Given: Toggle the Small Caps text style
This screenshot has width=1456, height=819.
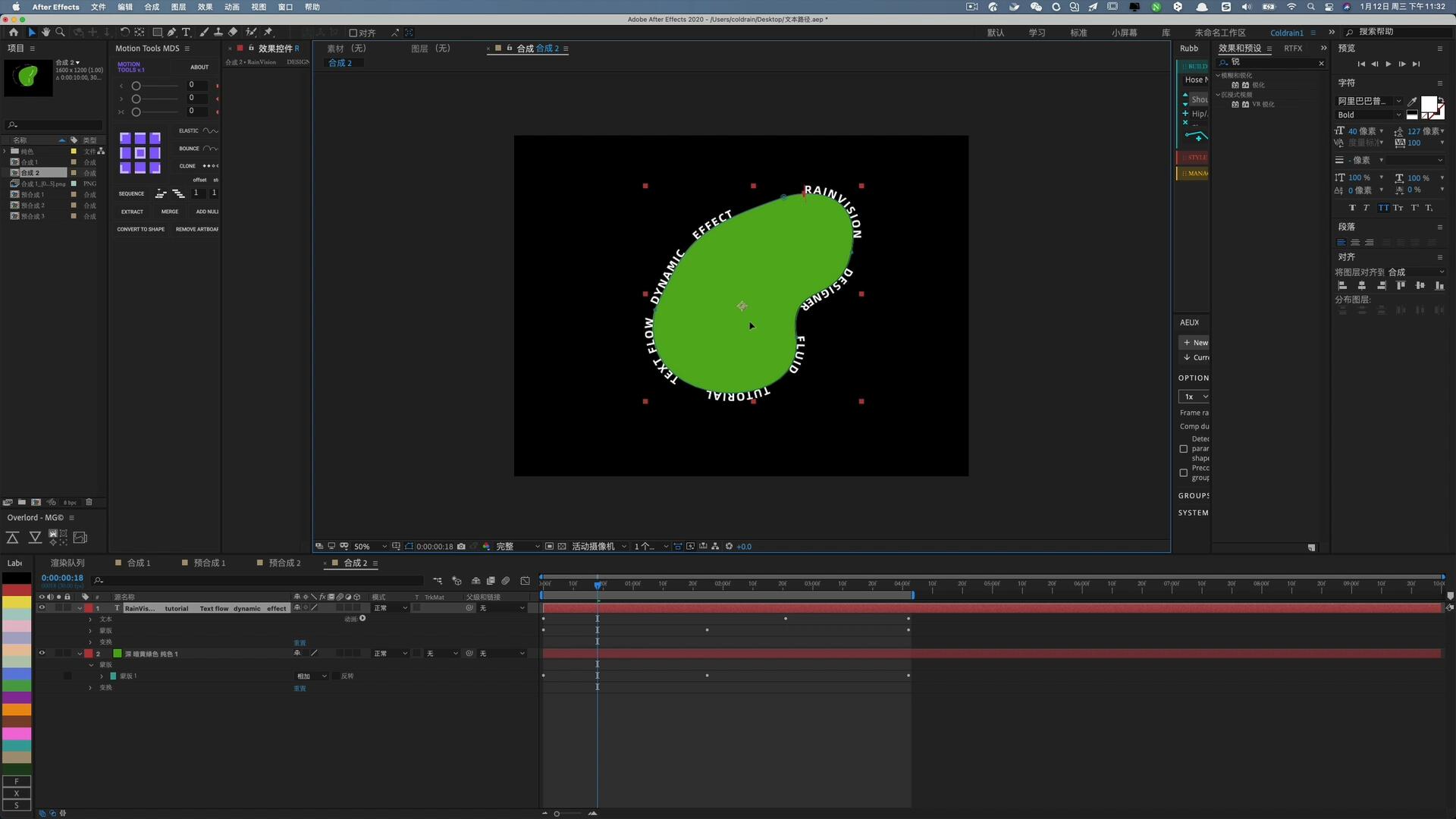Looking at the screenshot, I should point(1398,208).
